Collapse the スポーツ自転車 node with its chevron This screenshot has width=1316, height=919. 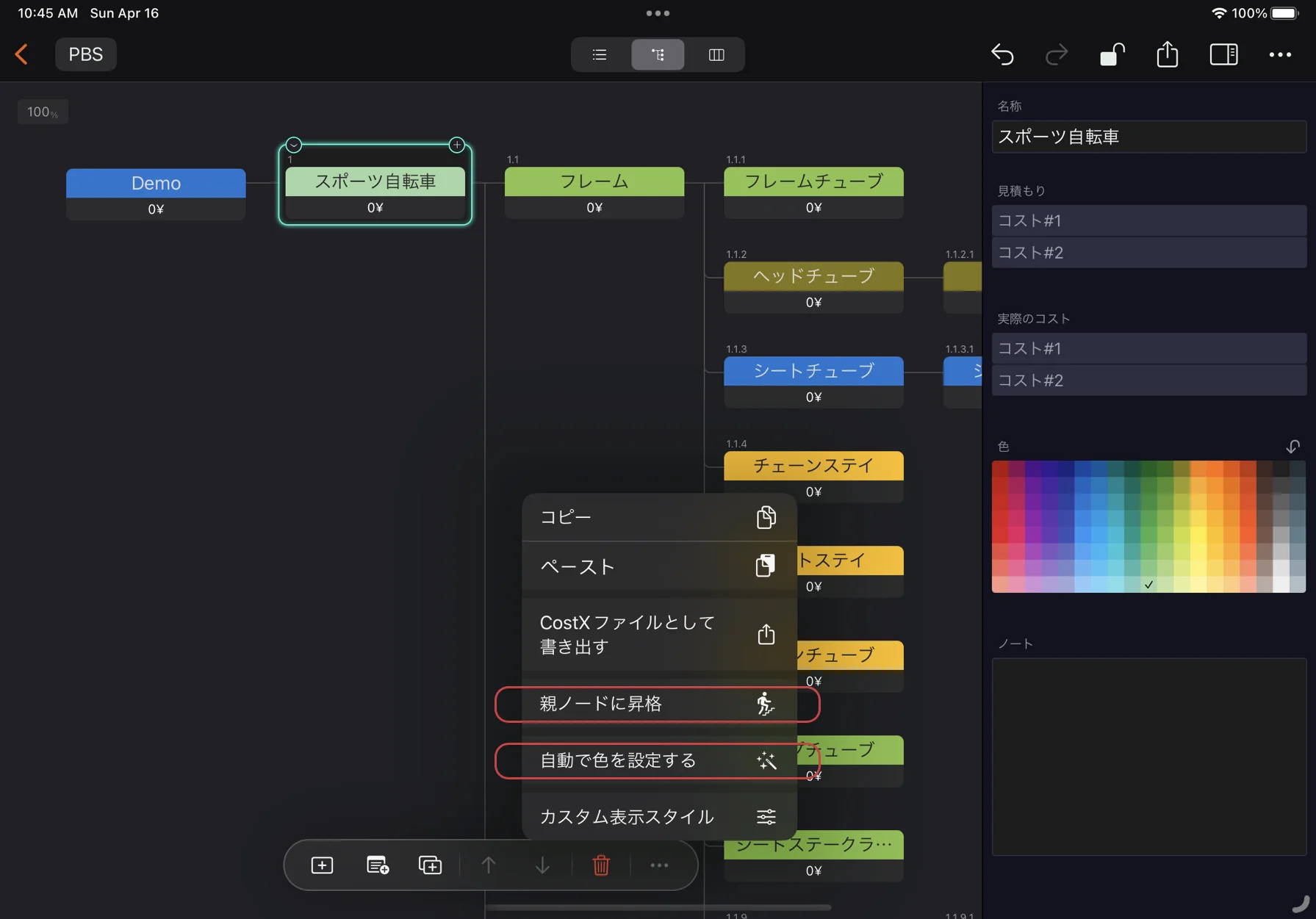(x=294, y=144)
